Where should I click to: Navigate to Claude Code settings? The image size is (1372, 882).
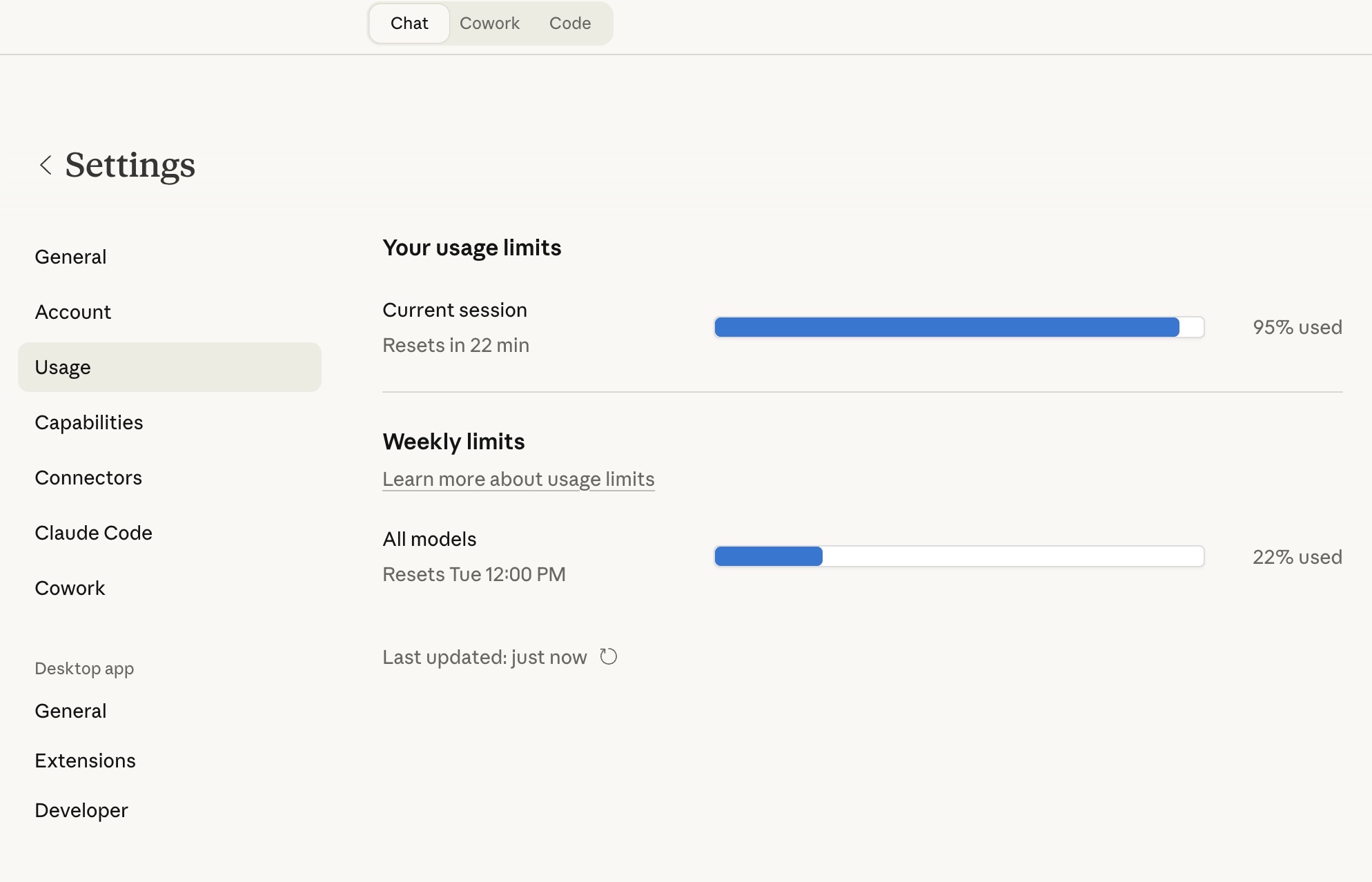pyautogui.click(x=93, y=533)
